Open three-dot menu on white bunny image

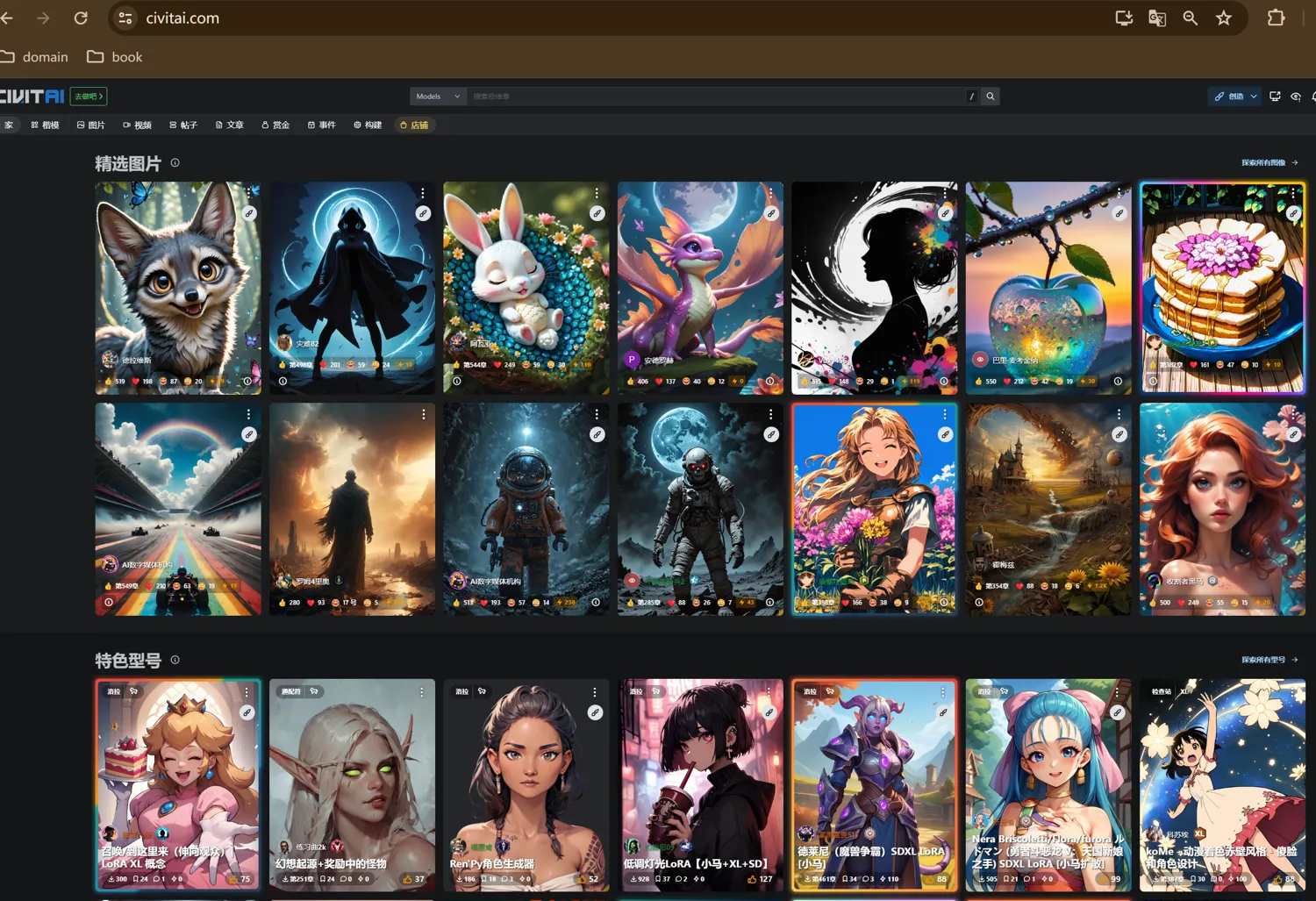click(597, 194)
